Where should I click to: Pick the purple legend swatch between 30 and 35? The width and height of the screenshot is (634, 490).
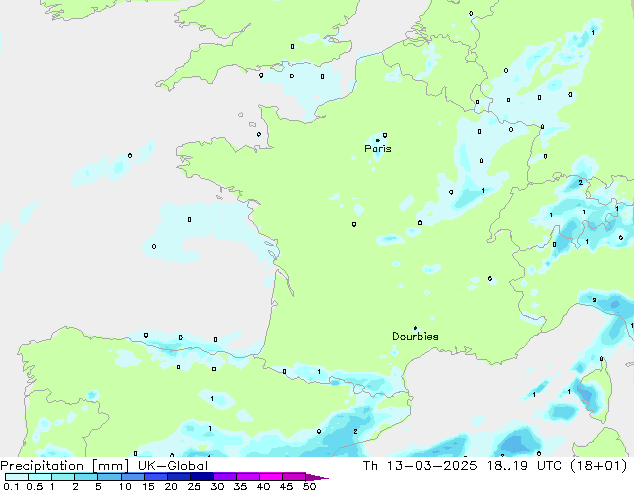pos(224,477)
